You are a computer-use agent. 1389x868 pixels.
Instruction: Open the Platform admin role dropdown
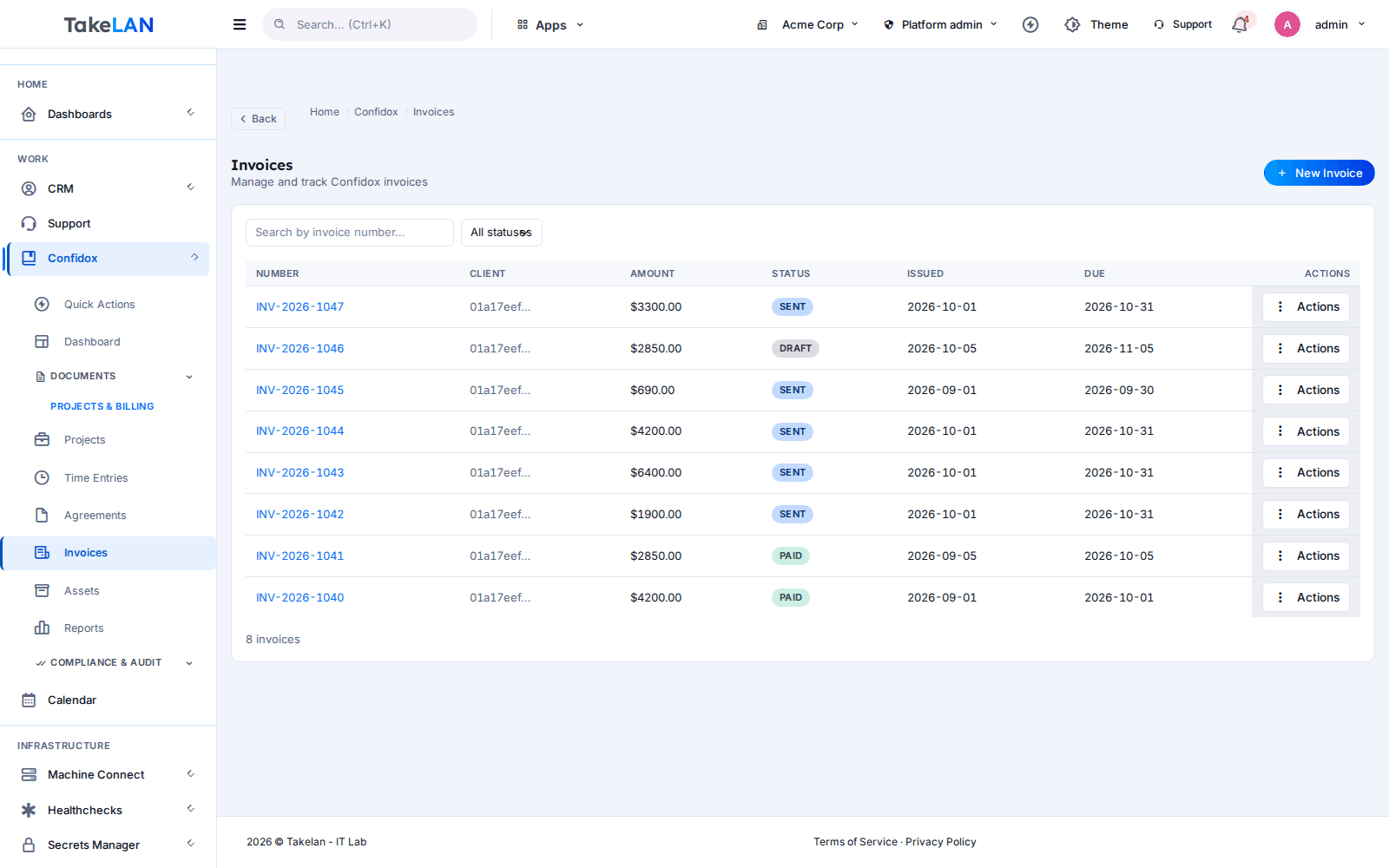point(941,24)
